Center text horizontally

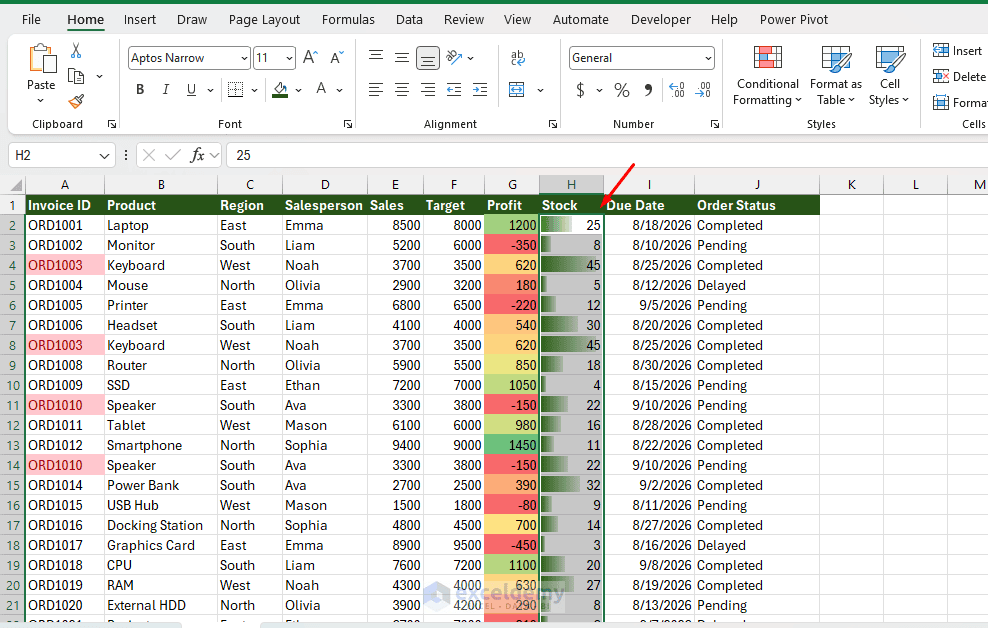401,89
